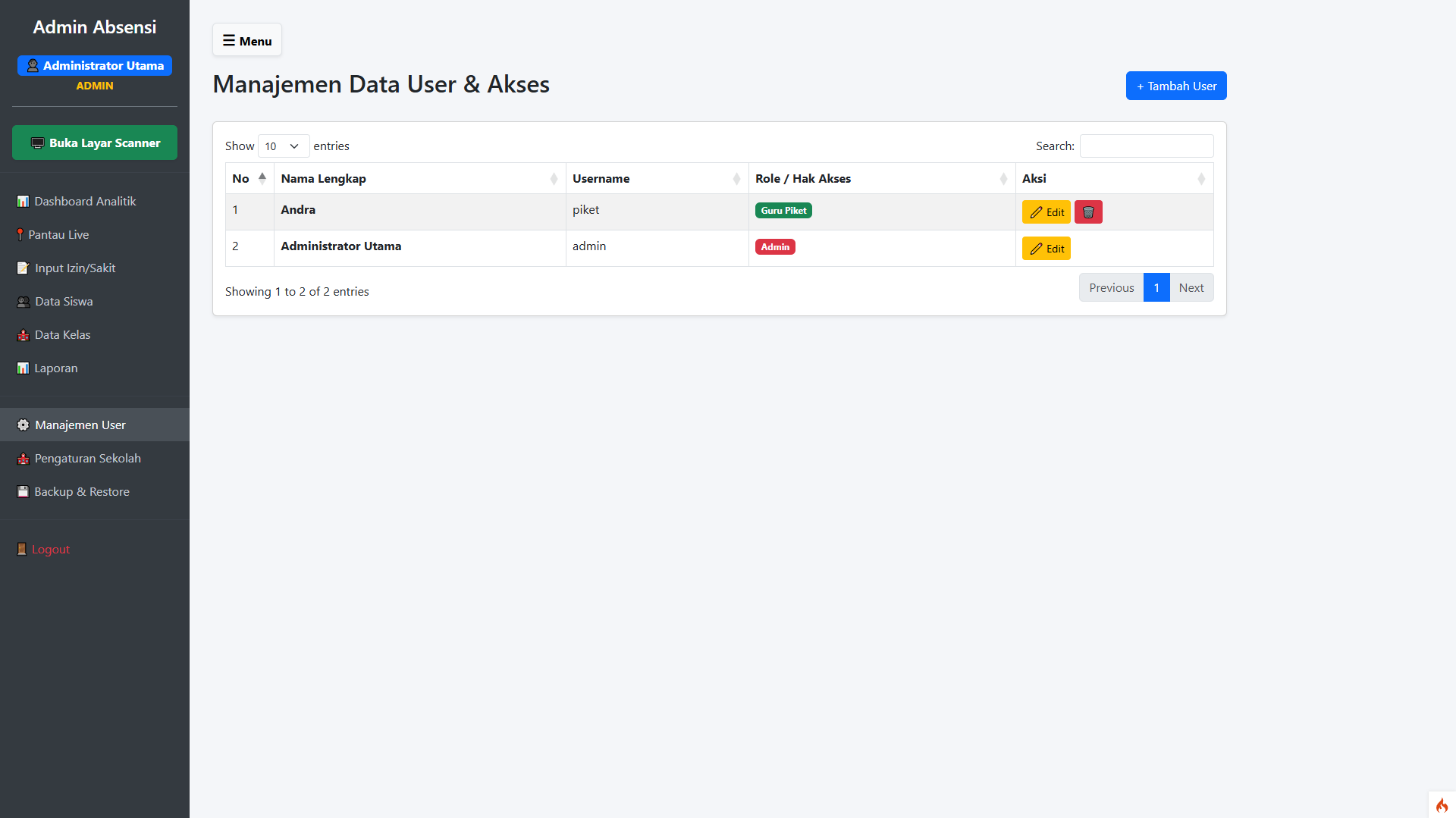Log out via Logout link
Viewport: 1456px width, 818px height.
(x=50, y=550)
